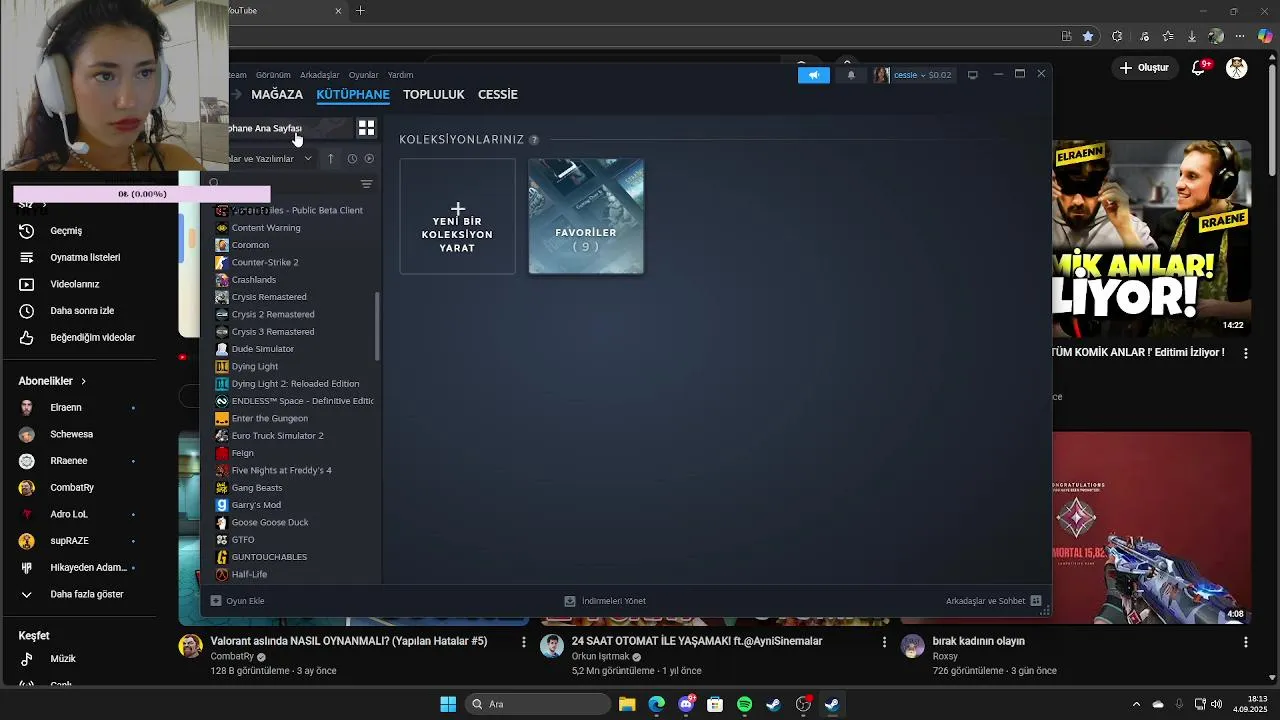Viewport: 1280px width, 720px height.
Task: Open YouTube Müzik in Keşfet
Action: click(63, 659)
